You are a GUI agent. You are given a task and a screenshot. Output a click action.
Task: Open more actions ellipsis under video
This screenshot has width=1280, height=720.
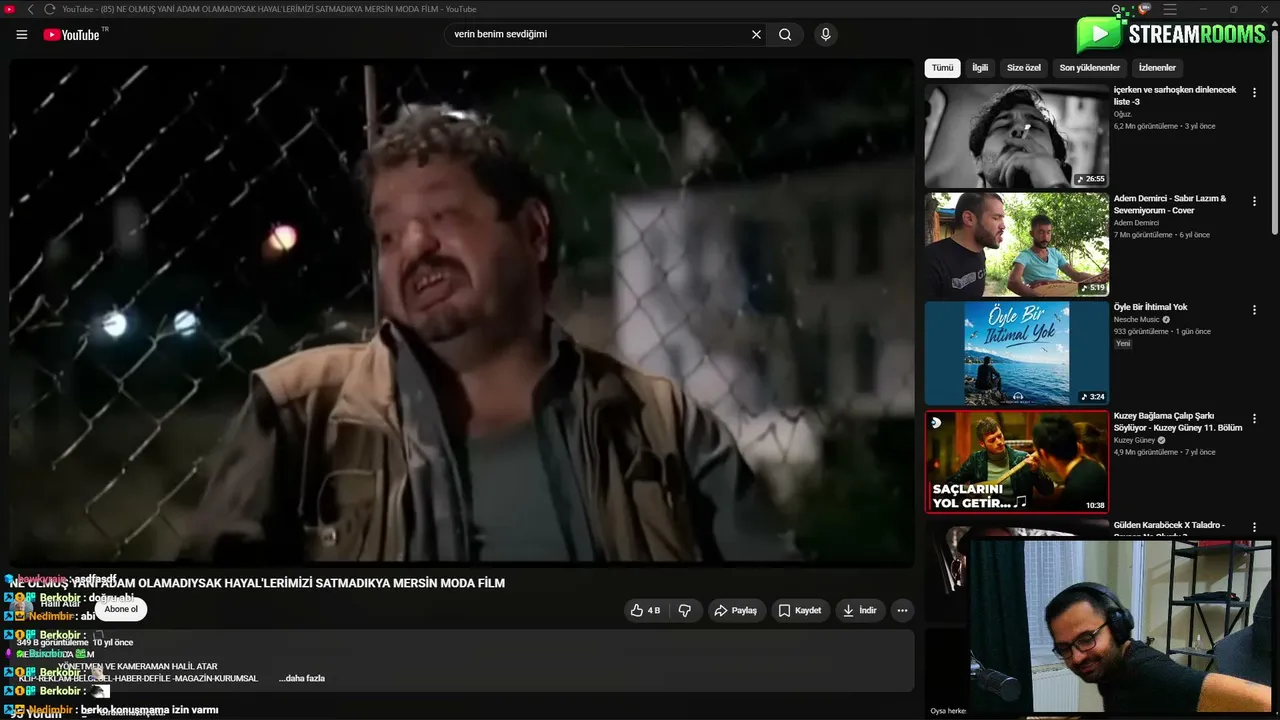902,610
